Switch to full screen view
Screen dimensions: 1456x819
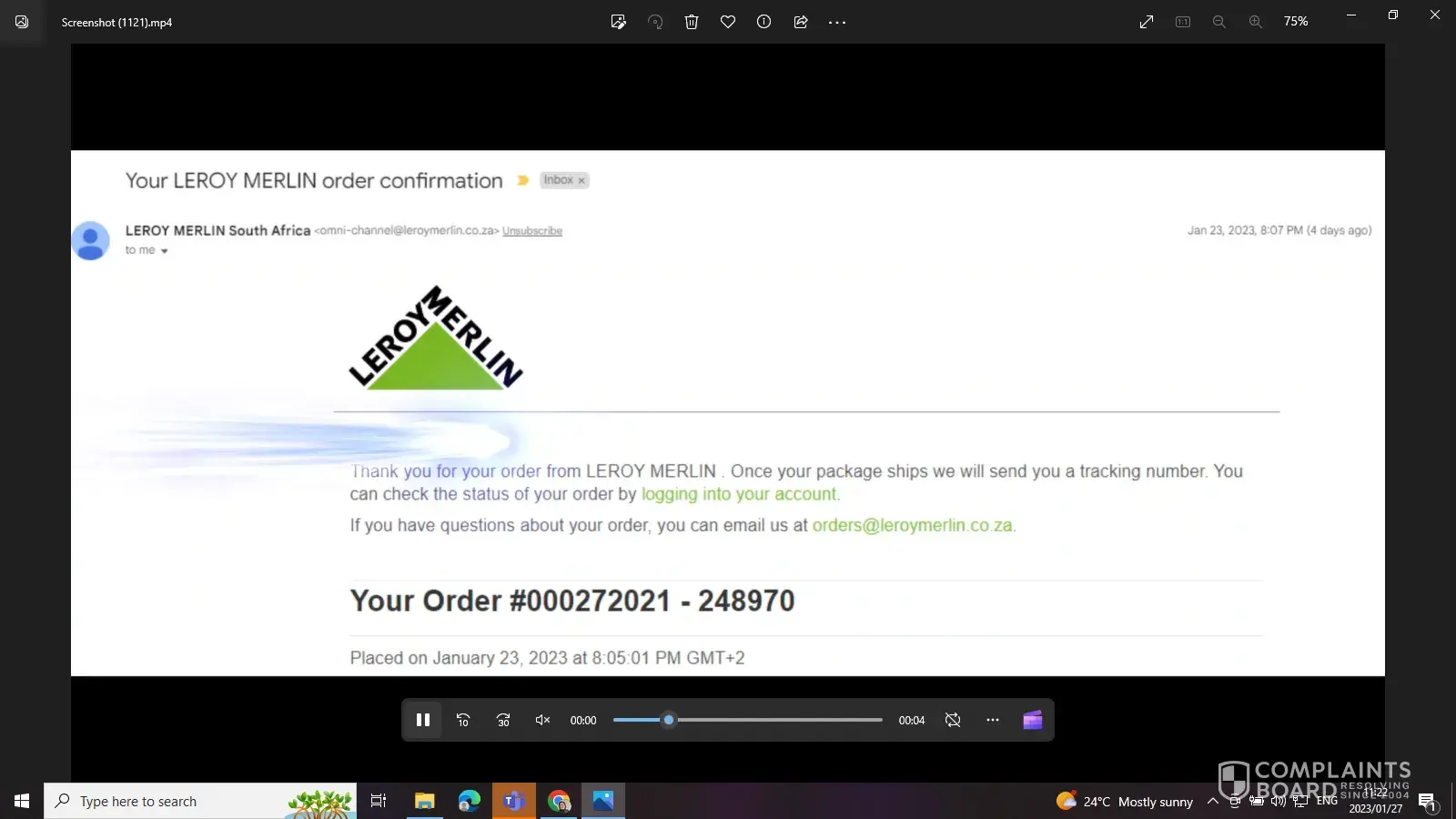click(1147, 22)
